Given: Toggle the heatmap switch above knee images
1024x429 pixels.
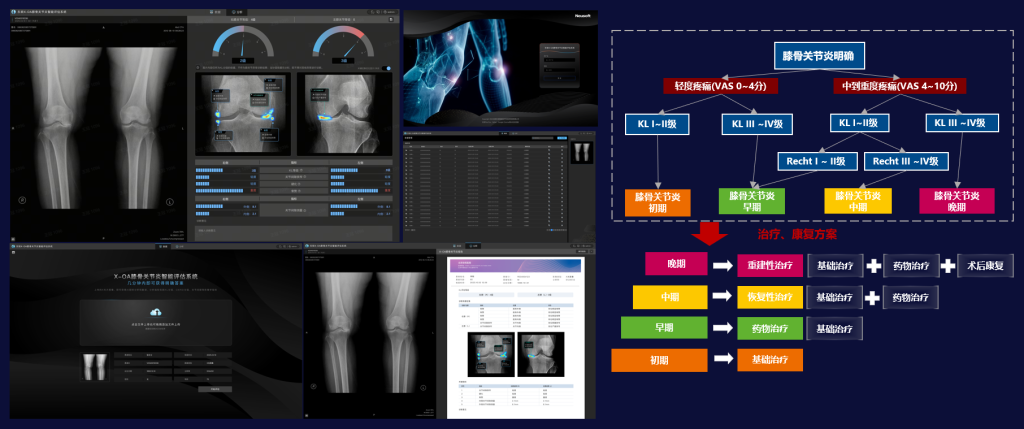Looking at the screenshot, I should click(389, 68).
